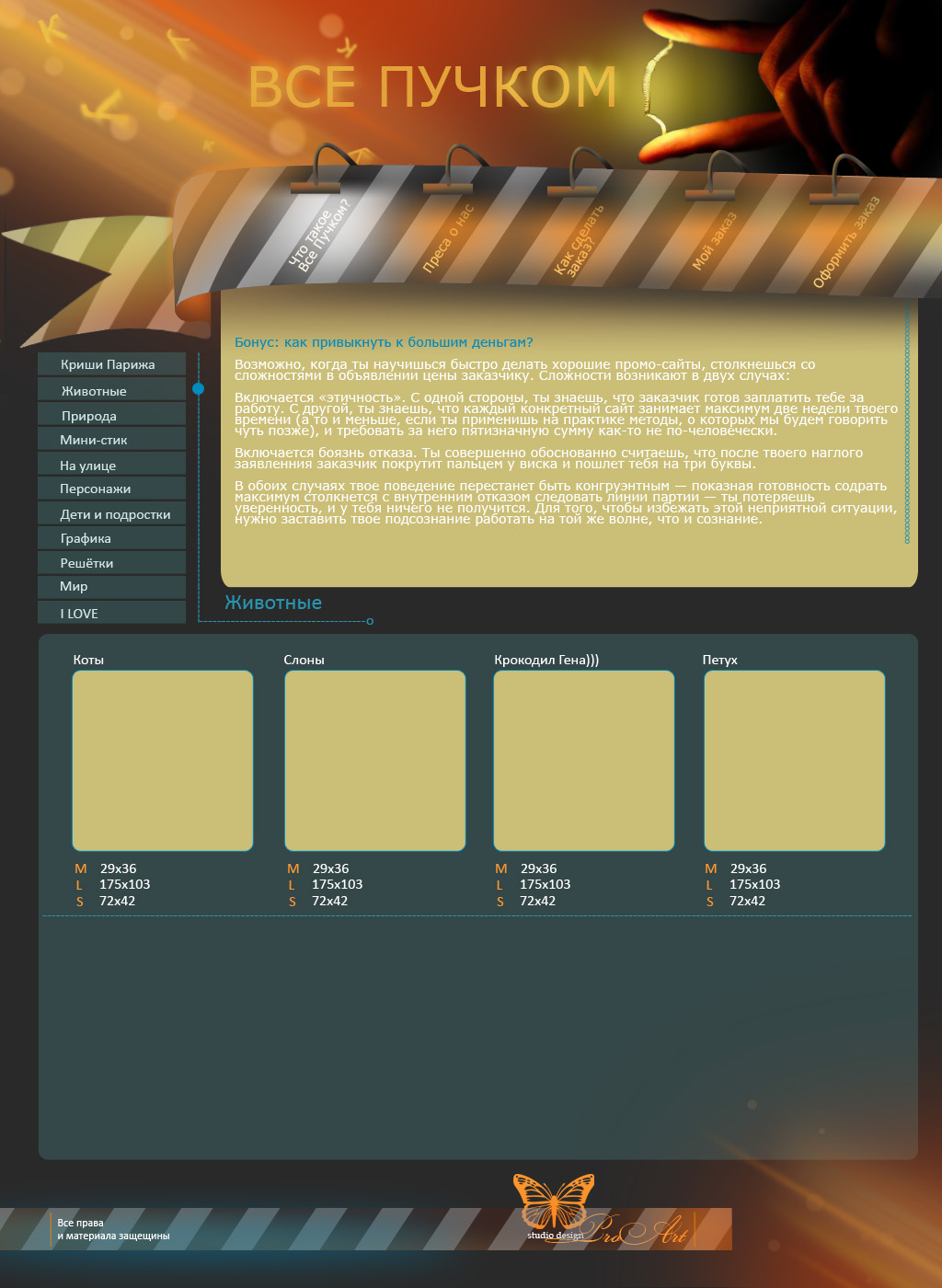Click the article heading 'Бонус: как привыкнуть к большим деньгам?'
The width and height of the screenshot is (942, 1288).
384,342
